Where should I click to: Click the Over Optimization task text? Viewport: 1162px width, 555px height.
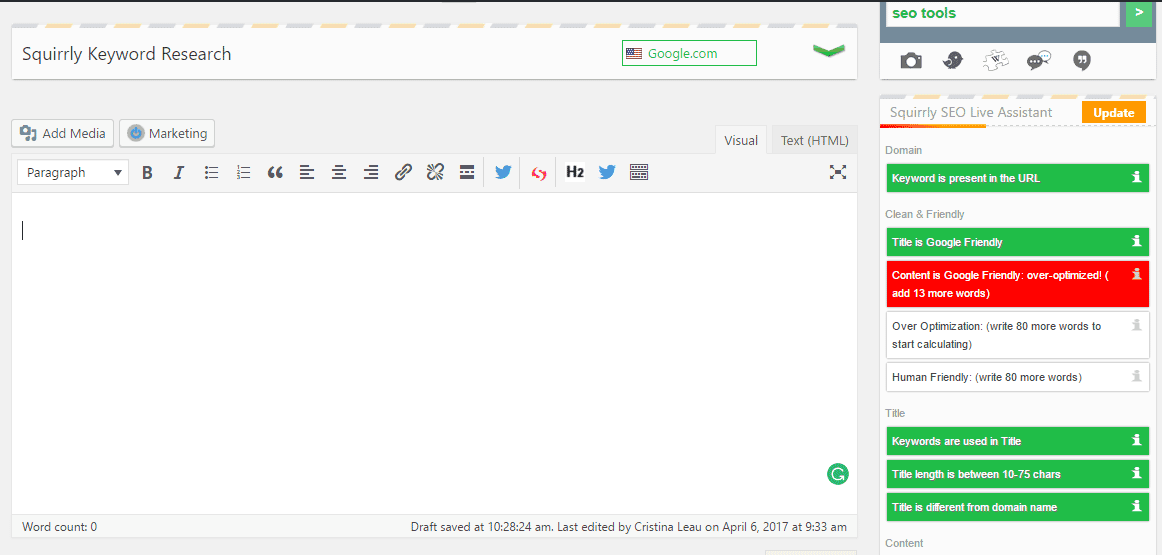tap(996, 335)
